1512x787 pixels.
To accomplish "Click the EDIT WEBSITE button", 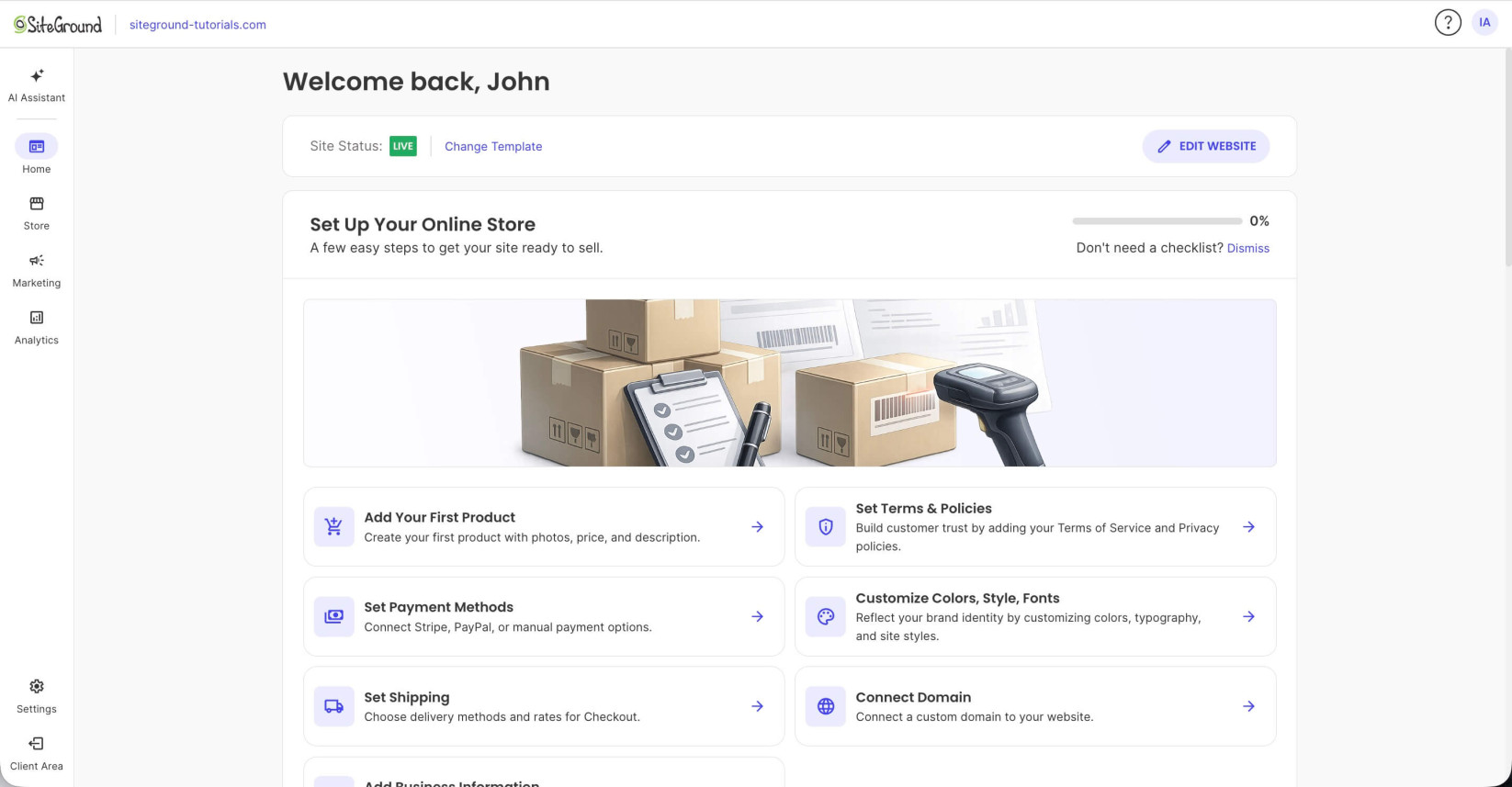I will [1206, 146].
